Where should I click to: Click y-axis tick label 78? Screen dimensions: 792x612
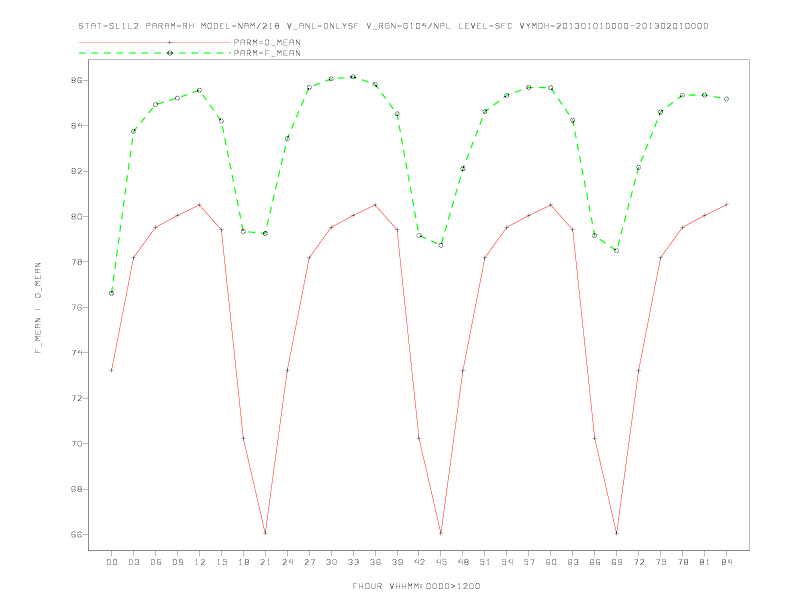pos(76,262)
